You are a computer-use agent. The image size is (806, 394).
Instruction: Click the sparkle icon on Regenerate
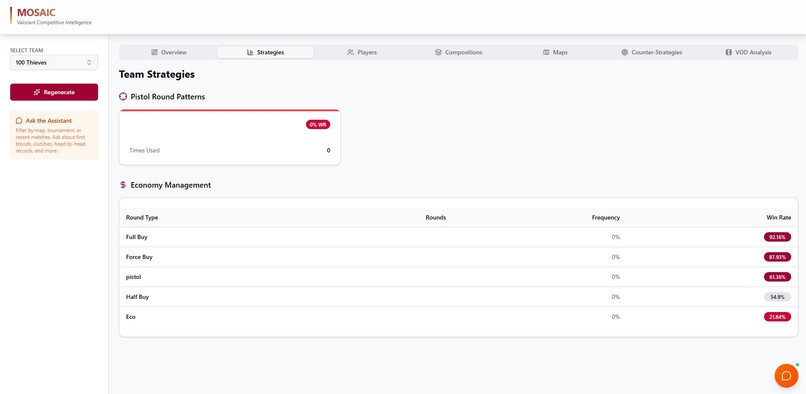pyautogui.click(x=37, y=92)
